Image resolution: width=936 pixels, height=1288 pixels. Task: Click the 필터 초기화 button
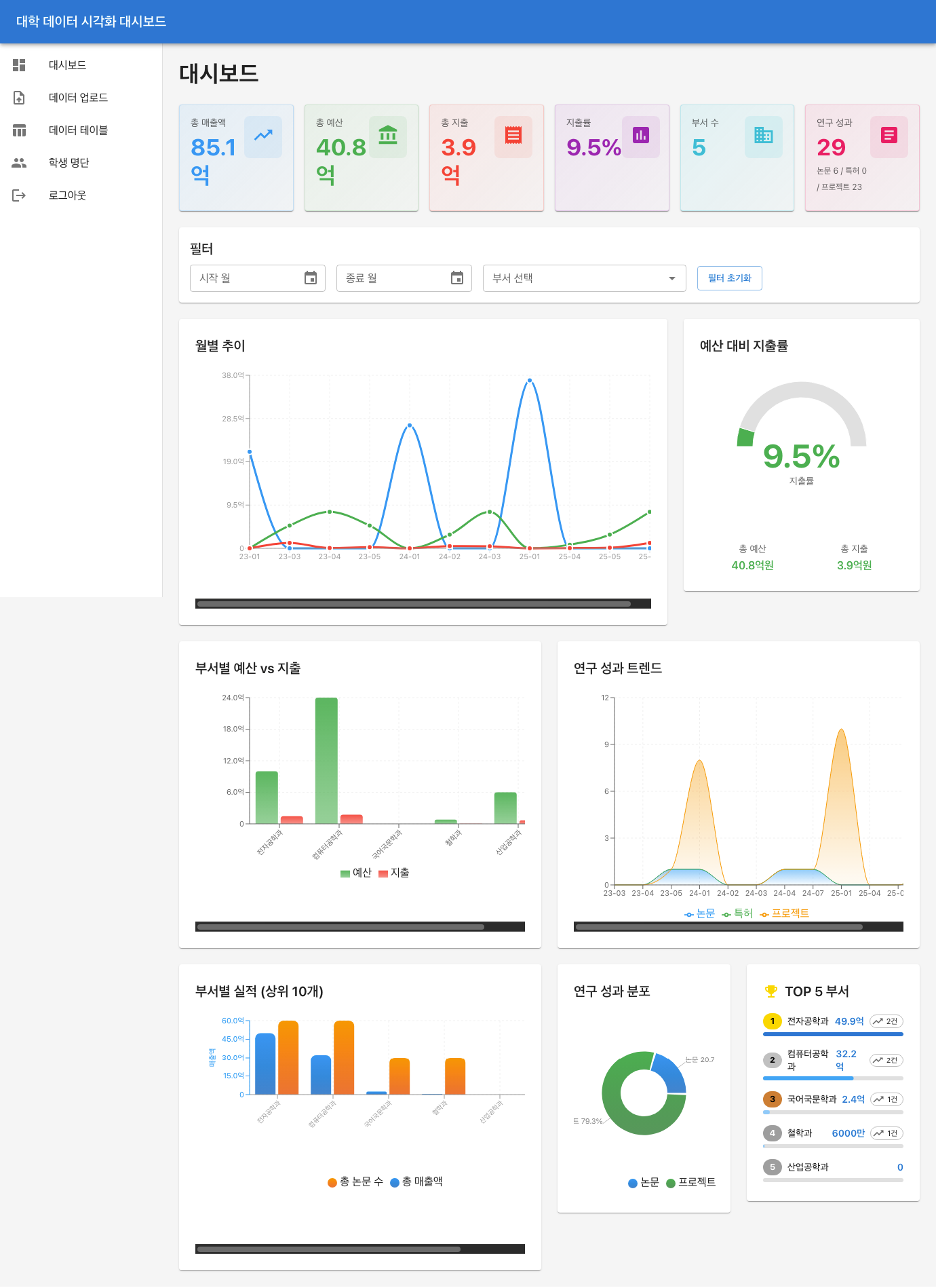tap(730, 278)
